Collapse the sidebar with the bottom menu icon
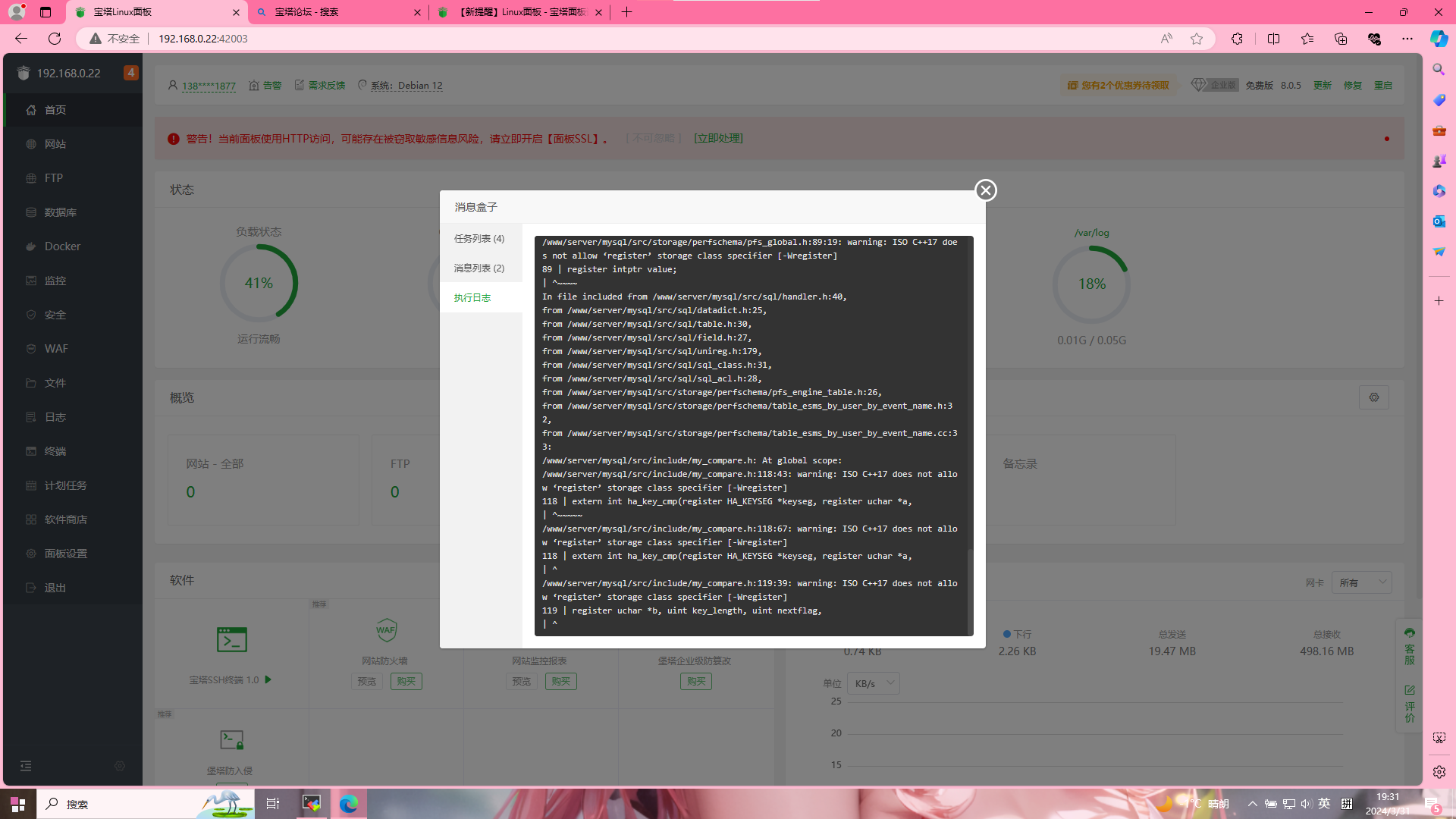 pos(26,766)
